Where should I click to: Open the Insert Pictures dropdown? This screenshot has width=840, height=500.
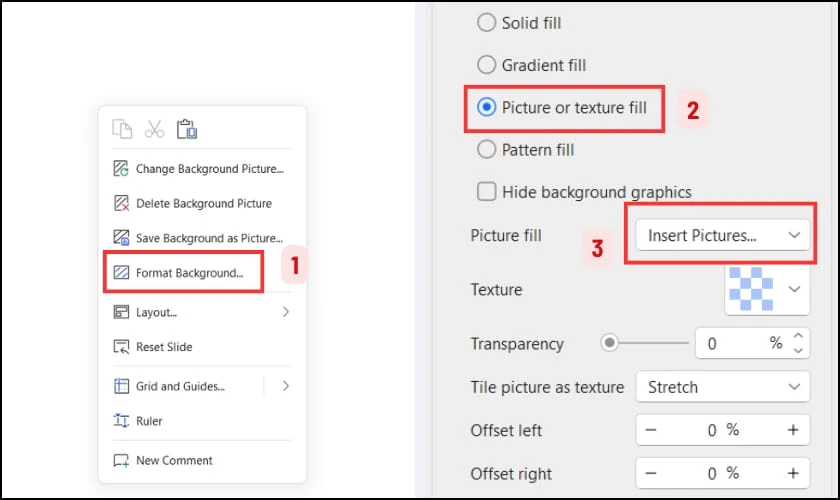click(722, 235)
